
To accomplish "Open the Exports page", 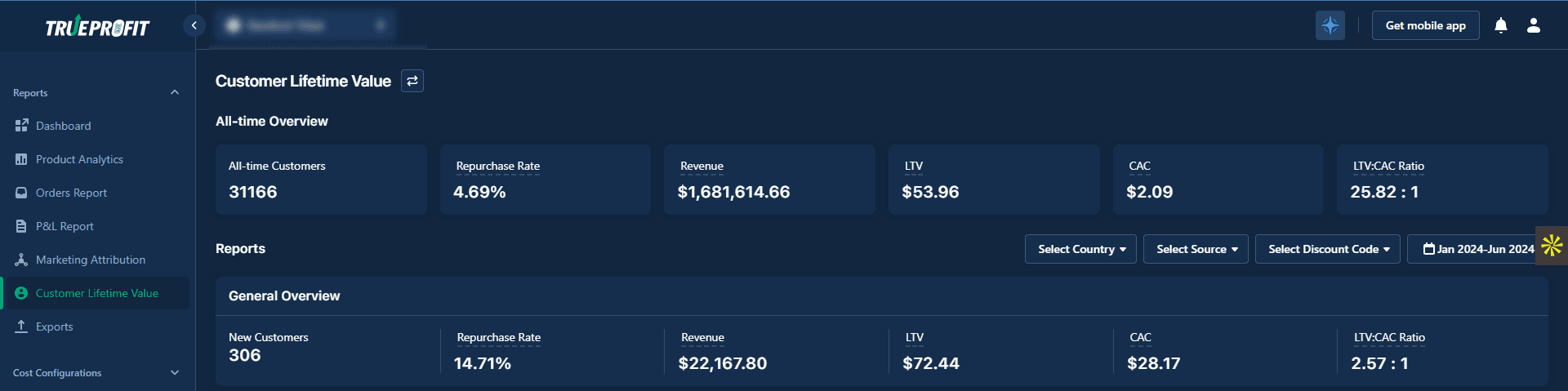I will click(x=54, y=327).
